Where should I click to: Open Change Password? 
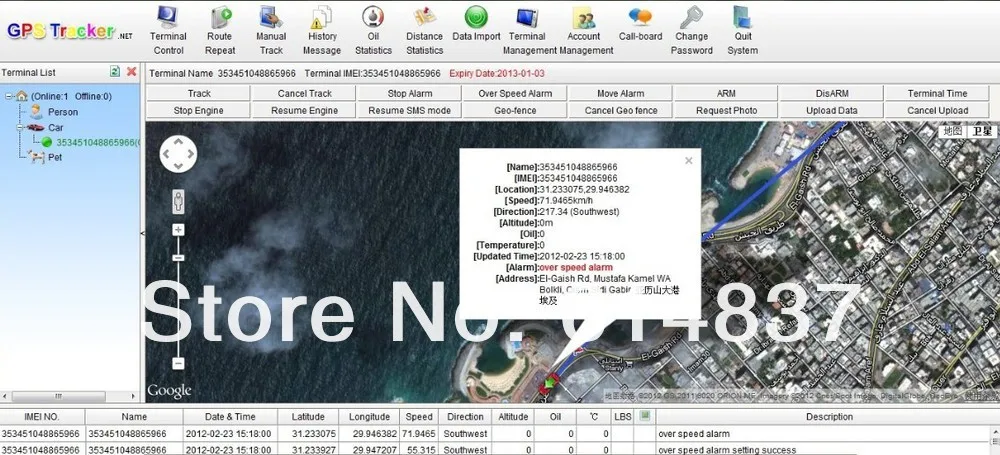click(691, 30)
